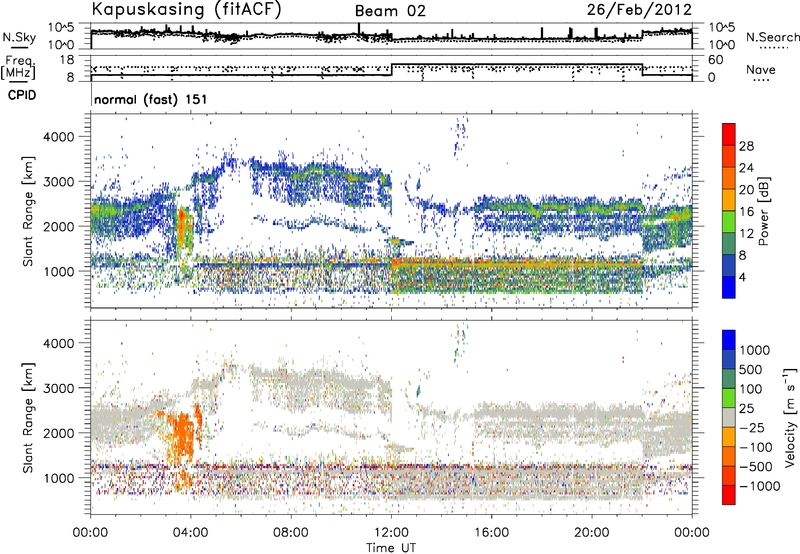The height and width of the screenshot is (554, 800).
Task: Click the '-1000' velocity colorbar tick label
Action: click(759, 486)
